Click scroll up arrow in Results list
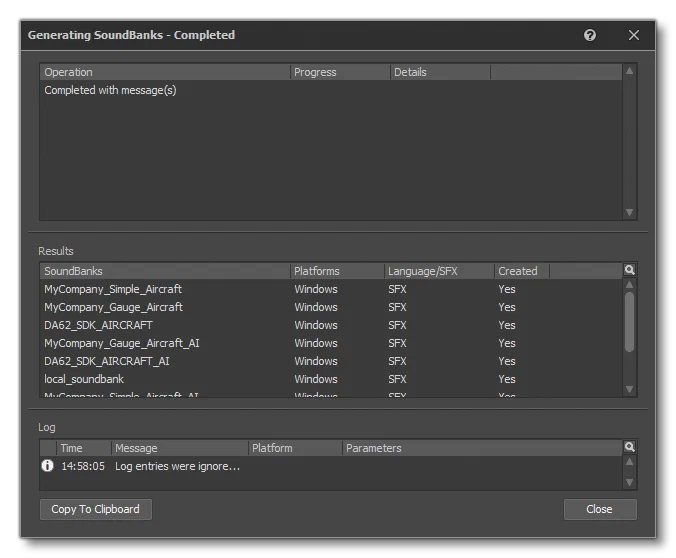 point(629,285)
